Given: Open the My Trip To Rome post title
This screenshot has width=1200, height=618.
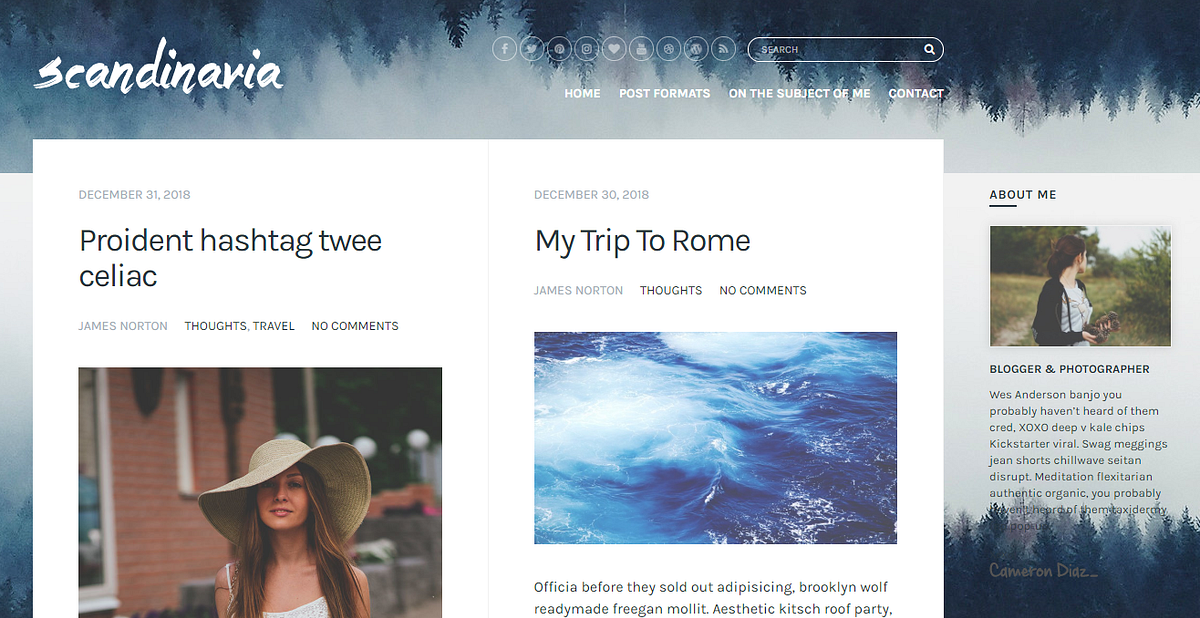Looking at the screenshot, I should [x=642, y=241].
